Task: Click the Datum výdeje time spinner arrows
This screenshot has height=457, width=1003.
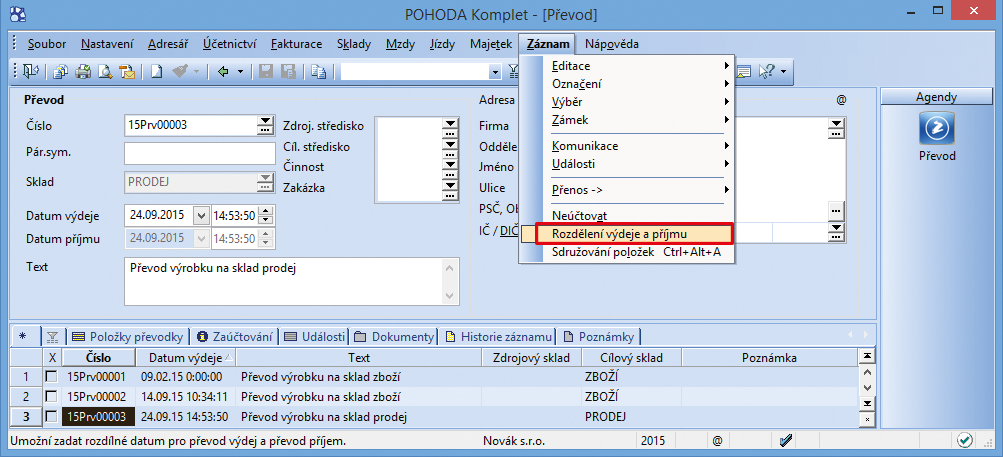Action: [267, 216]
